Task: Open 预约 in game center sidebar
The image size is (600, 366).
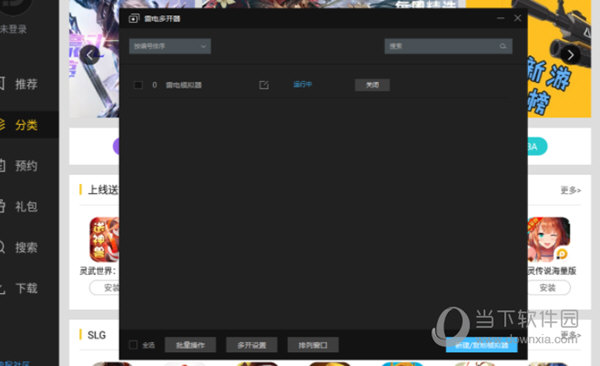Action: tap(26, 166)
